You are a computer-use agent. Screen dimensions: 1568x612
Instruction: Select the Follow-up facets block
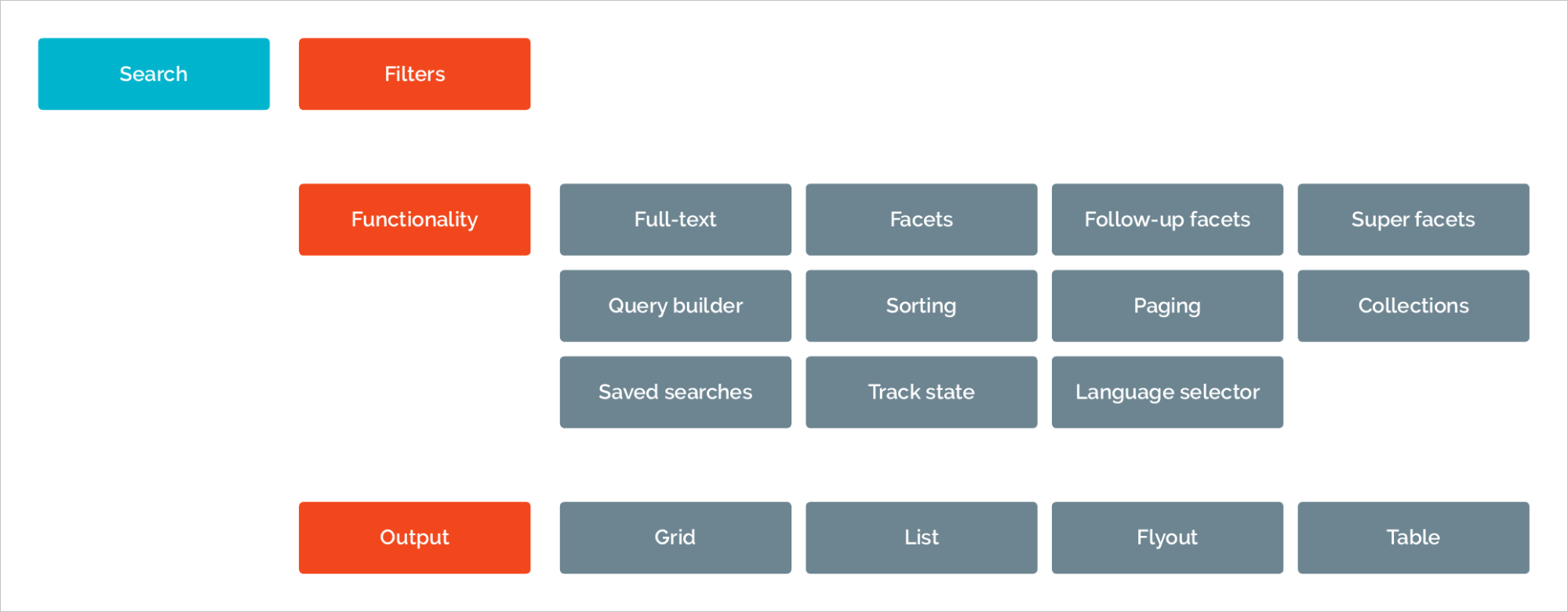click(1167, 220)
